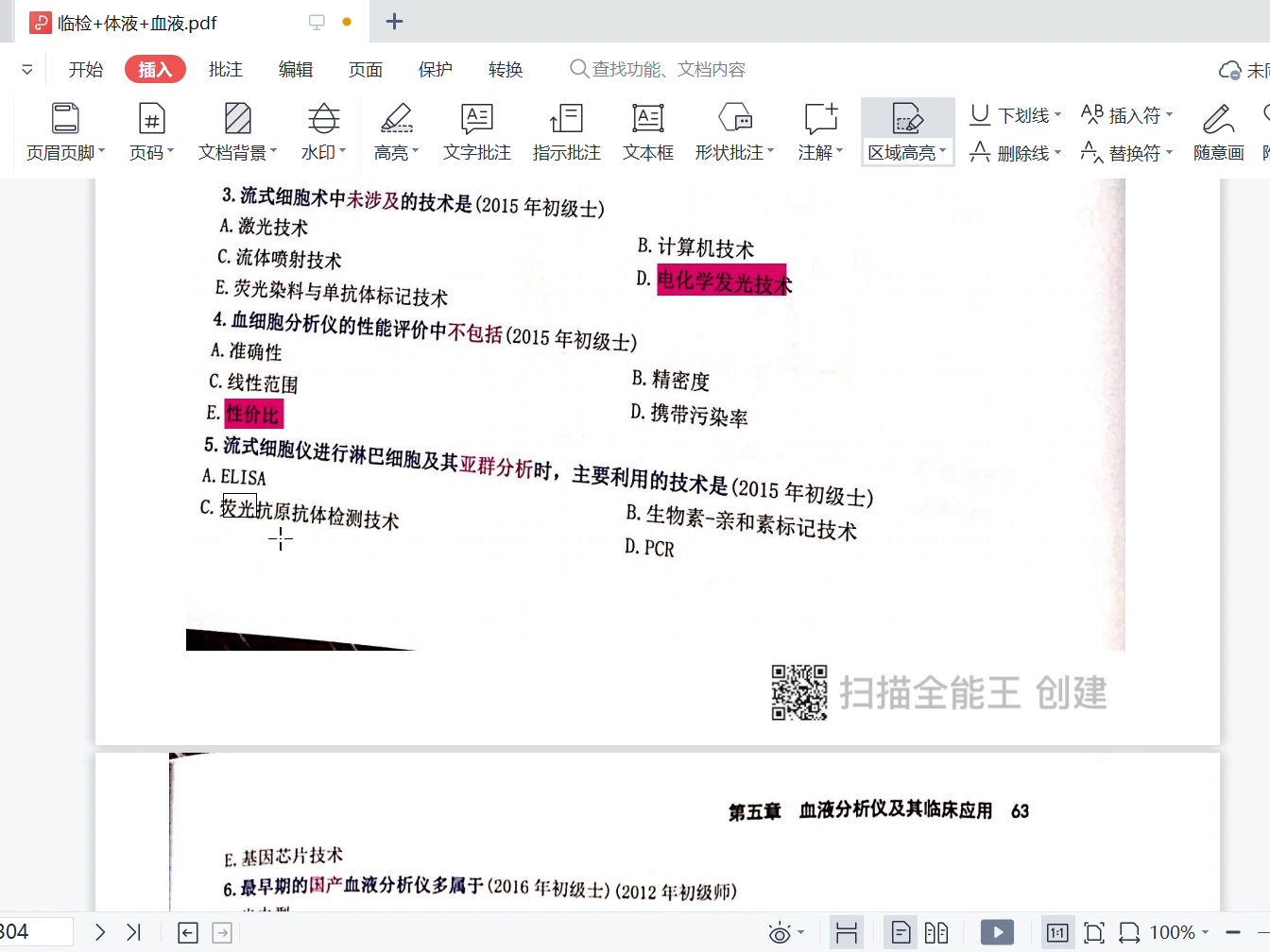1270x952 pixels.
Task: Switch to 1:1 actual size view
Action: [x=1057, y=932]
